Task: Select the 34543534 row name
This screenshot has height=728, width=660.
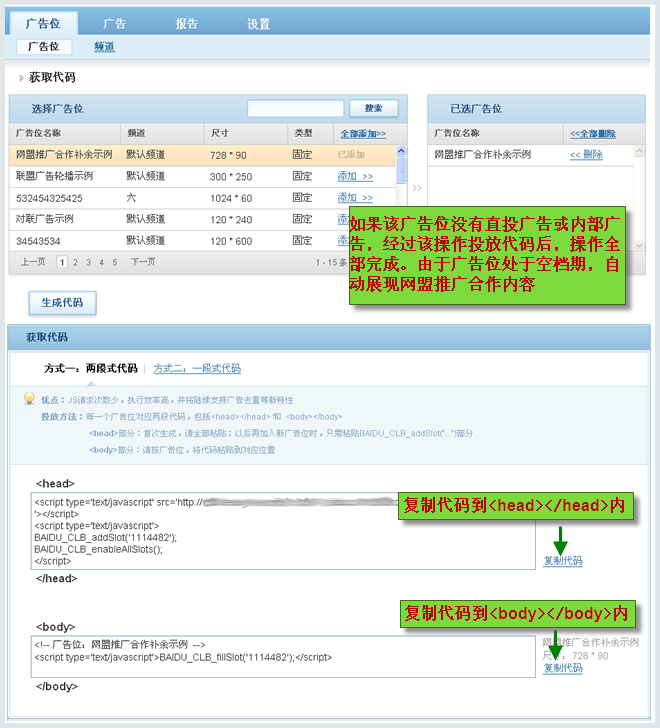Action: (x=38, y=241)
